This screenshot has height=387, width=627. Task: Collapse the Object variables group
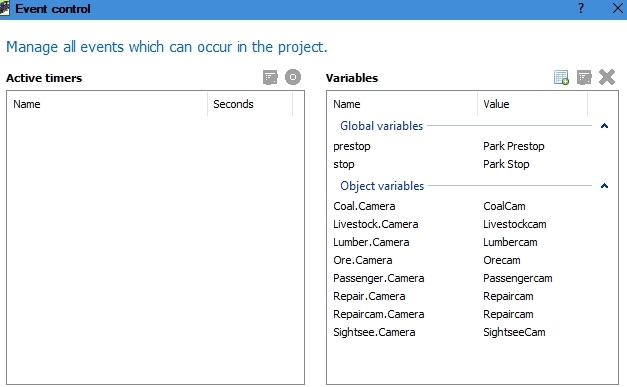(605, 186)
